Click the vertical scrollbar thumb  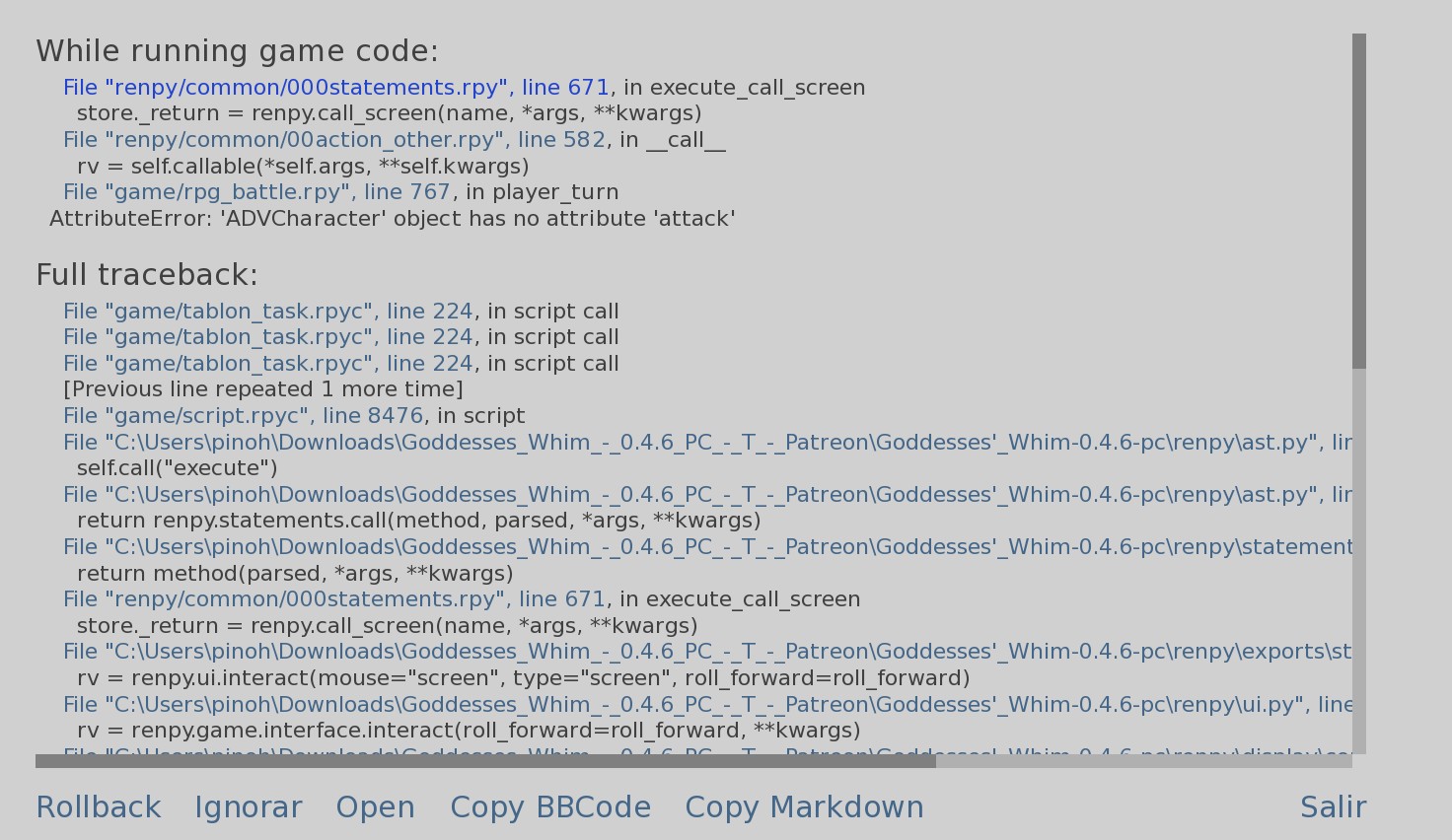coord(1359,201)
